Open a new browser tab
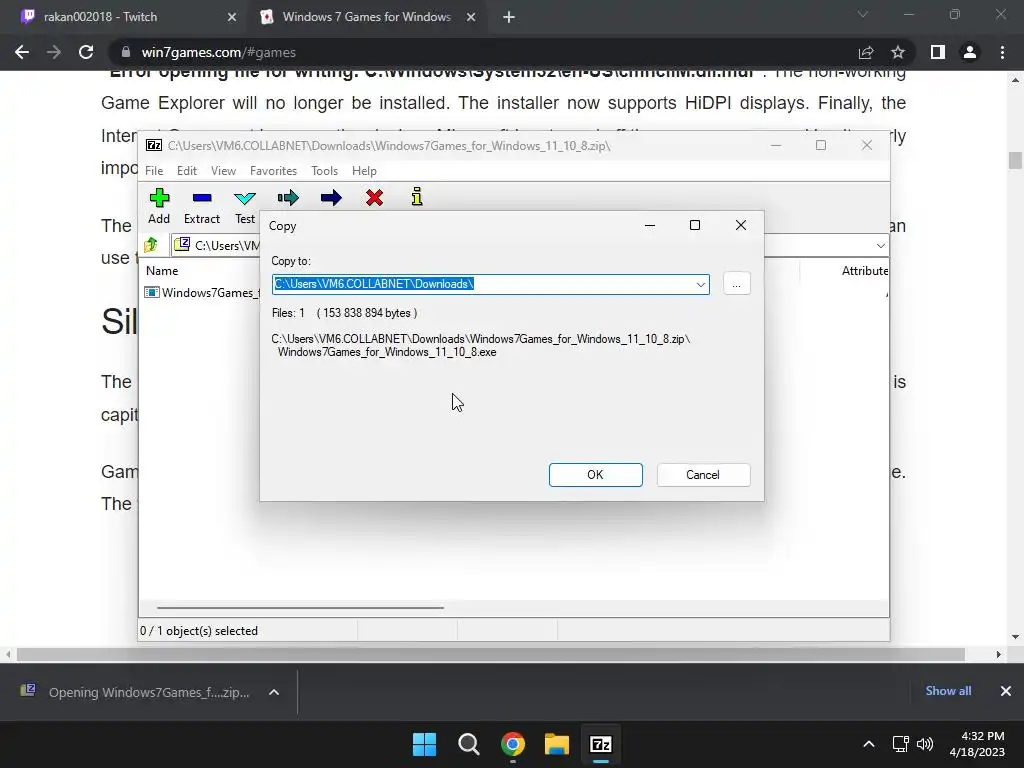Viewport: 1024px width, 768px height. click(x=509, y=17)
